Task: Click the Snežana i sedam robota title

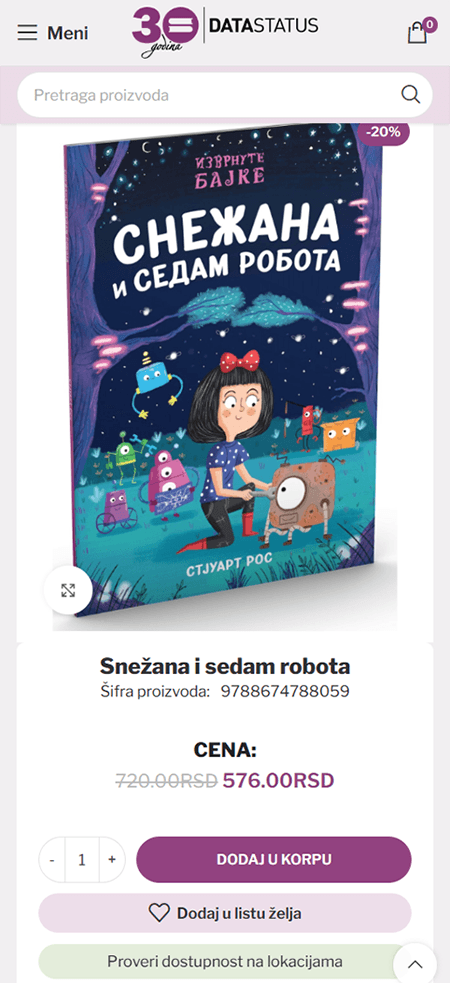Action: pos(225,666)
